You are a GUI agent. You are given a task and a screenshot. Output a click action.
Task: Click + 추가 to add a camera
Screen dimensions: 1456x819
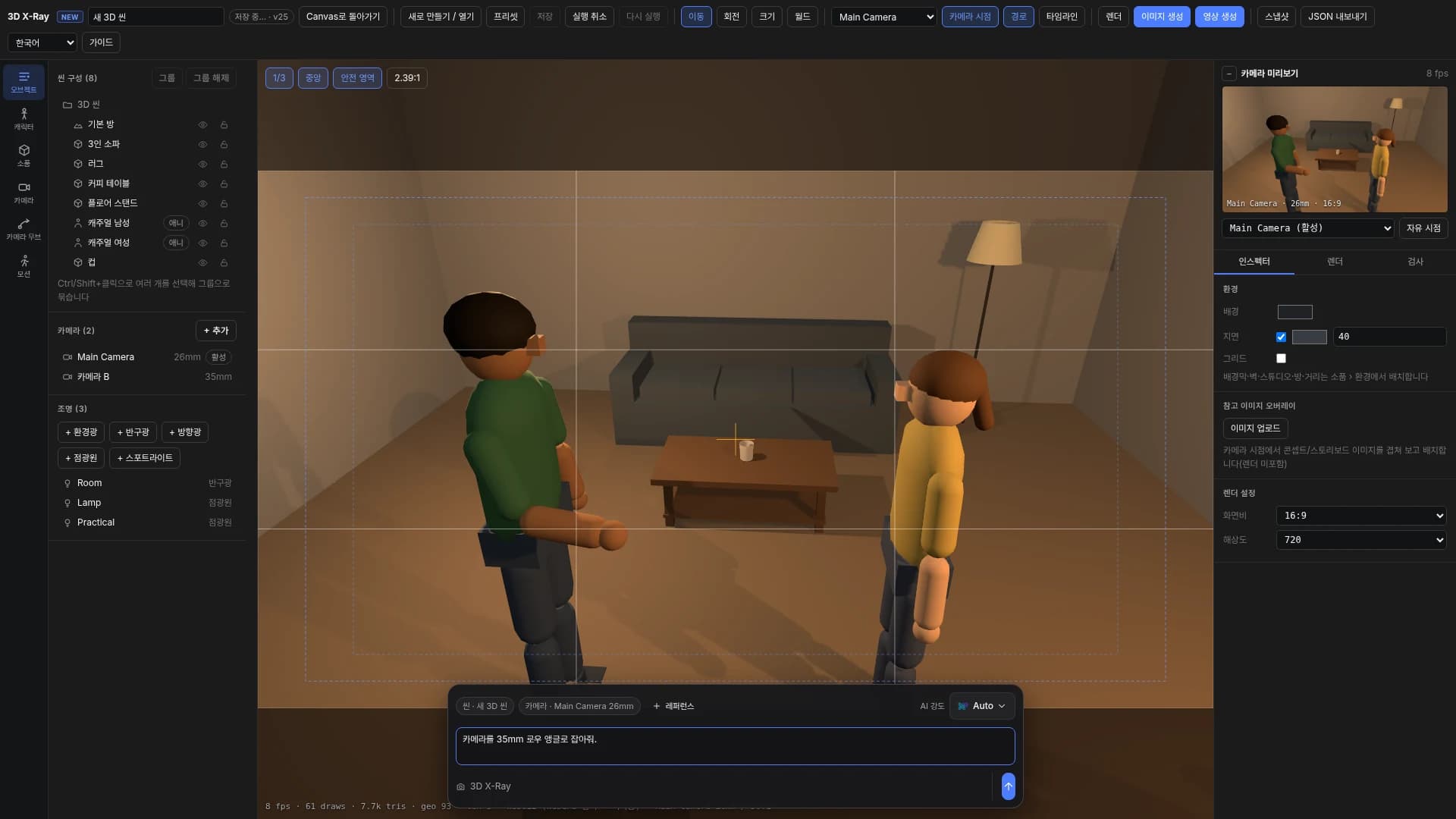coord(216,331)
